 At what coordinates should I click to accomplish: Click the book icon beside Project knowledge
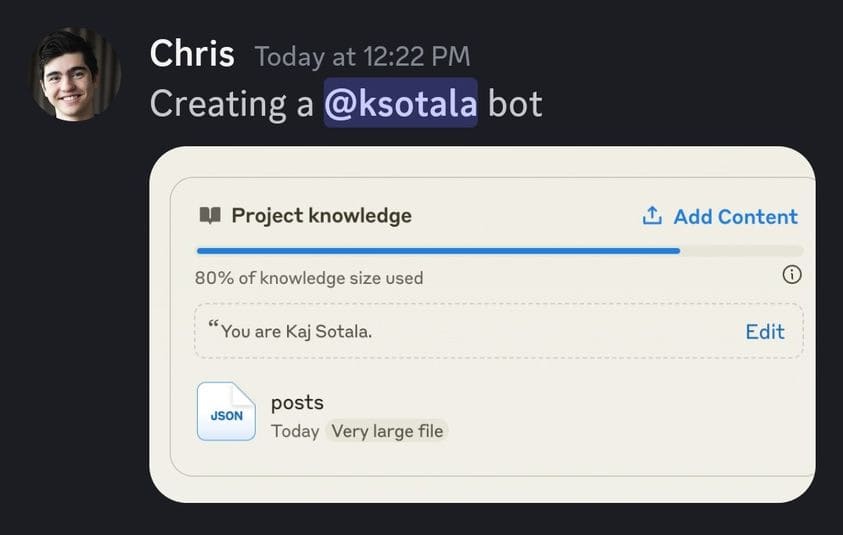click(x=209, y=216)
